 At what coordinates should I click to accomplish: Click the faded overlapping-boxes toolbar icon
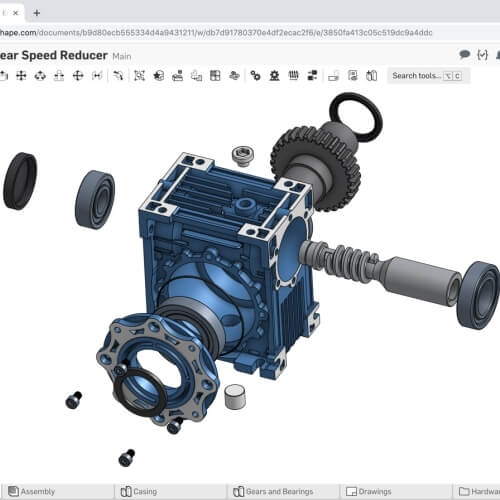tap(196, 76)
